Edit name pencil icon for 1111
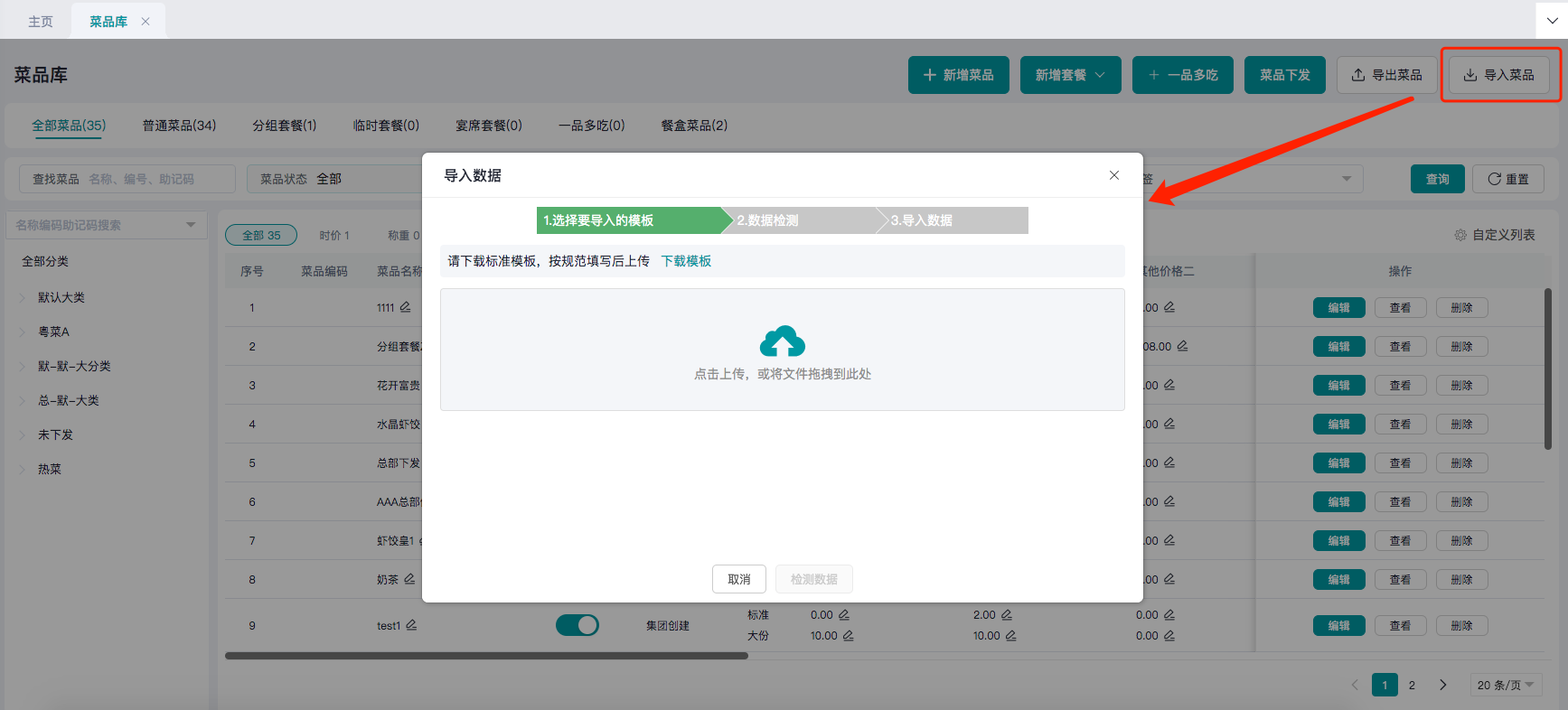 (405, 307)
